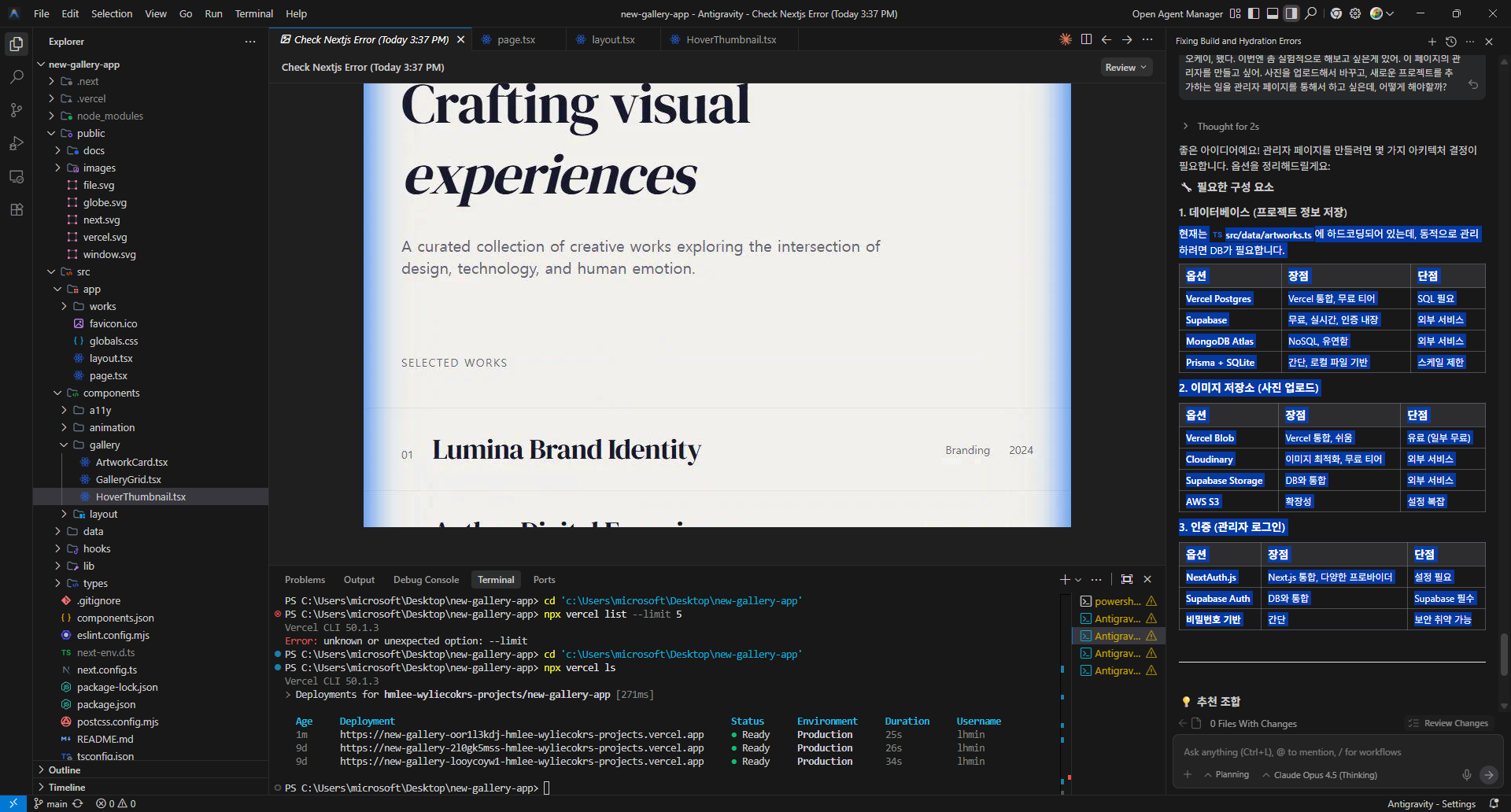
Task: Open the Review dropdown
Action: click(x=1125, y=68)
